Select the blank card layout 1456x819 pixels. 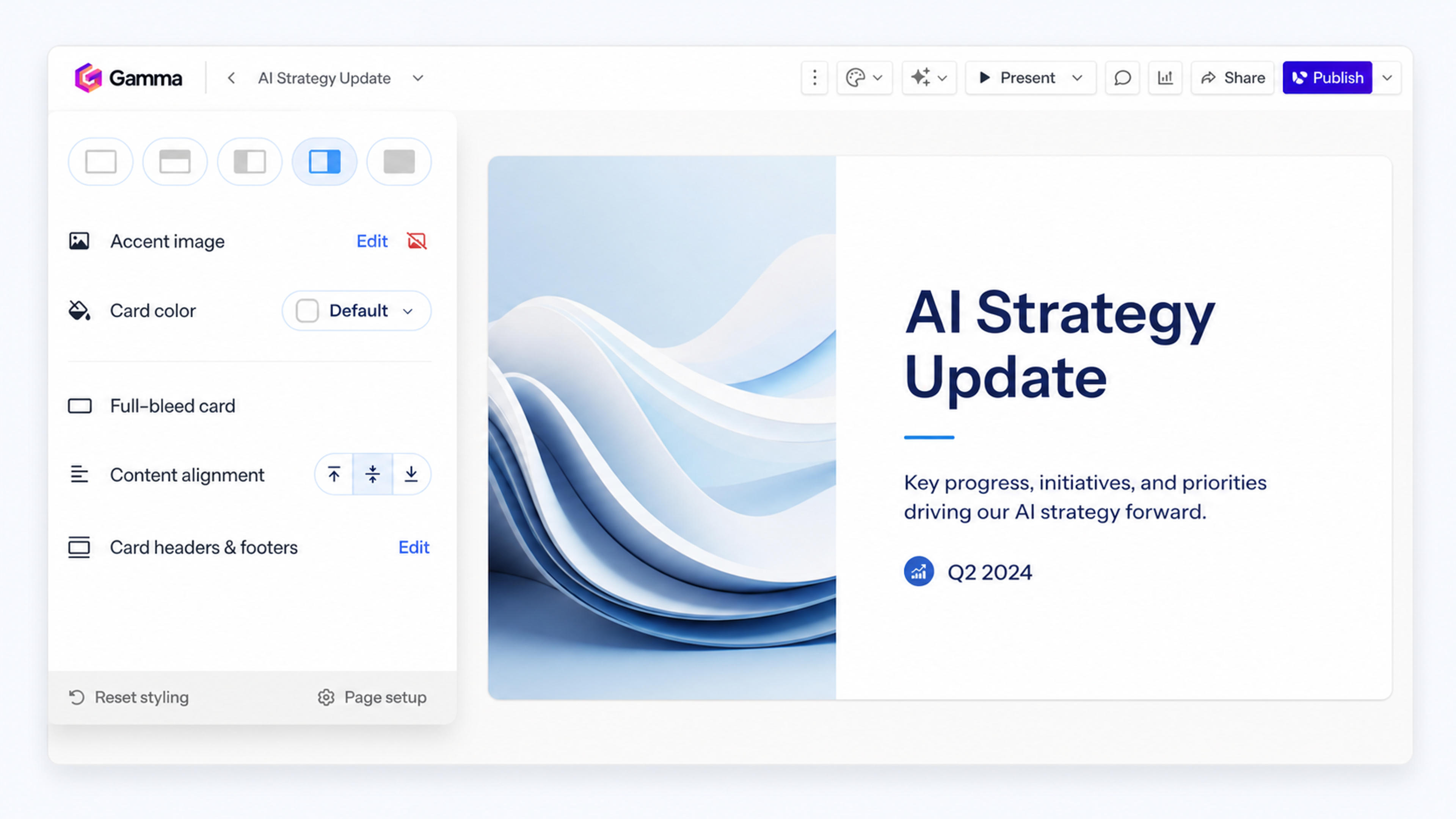click(x=100, y=161)
